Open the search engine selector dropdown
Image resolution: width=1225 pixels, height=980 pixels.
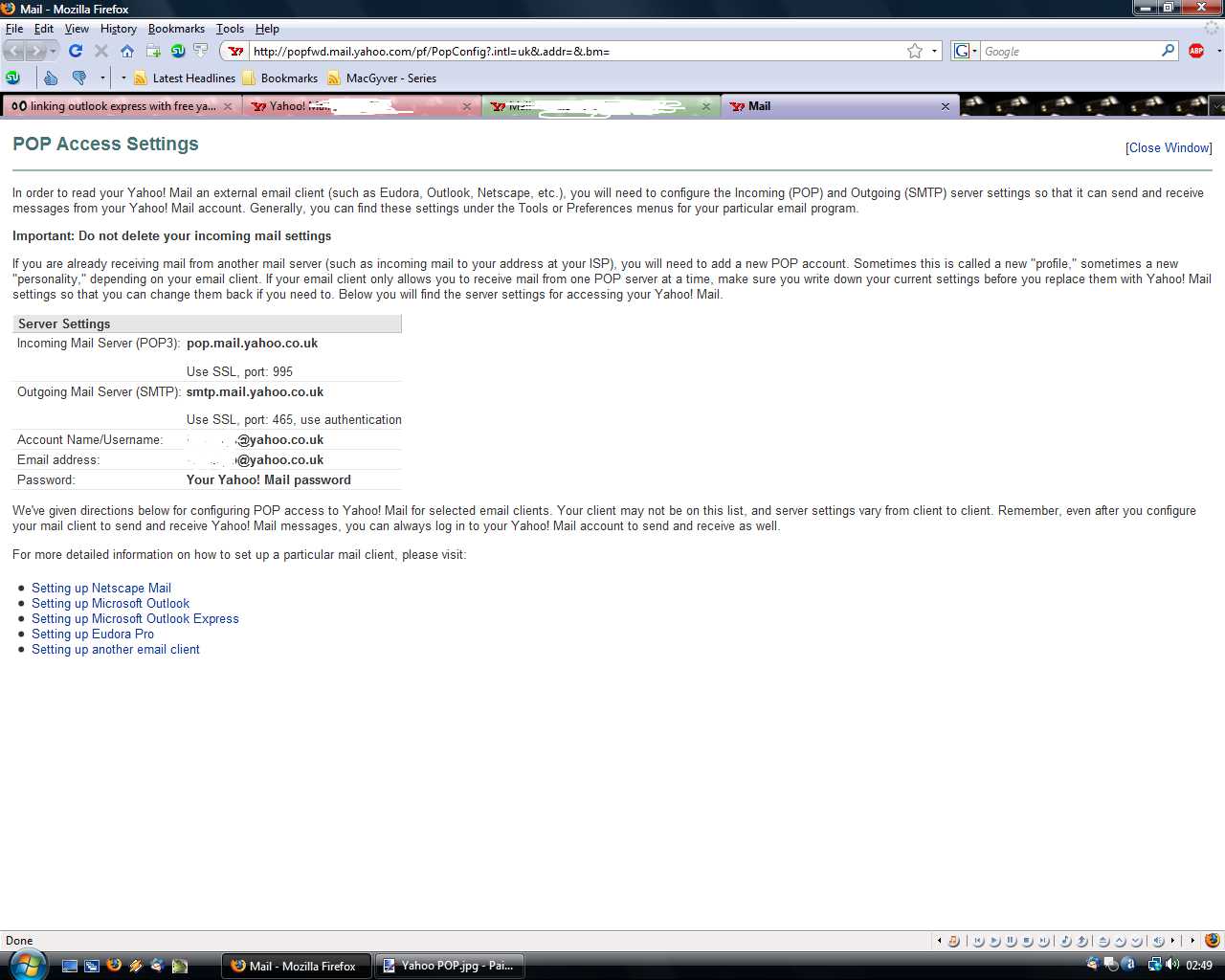click(x=966, y=51)
